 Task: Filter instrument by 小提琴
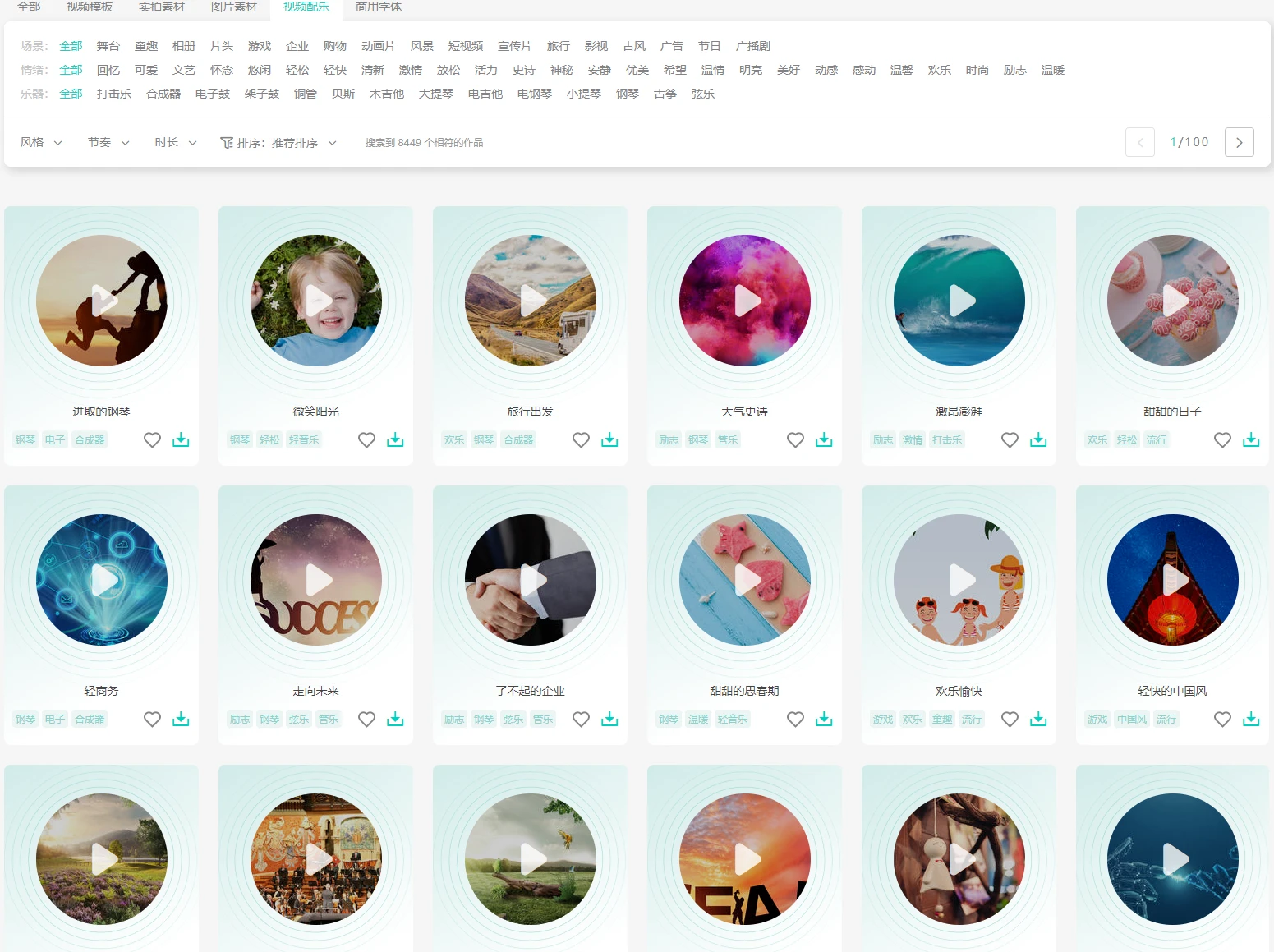click(584, 94)
